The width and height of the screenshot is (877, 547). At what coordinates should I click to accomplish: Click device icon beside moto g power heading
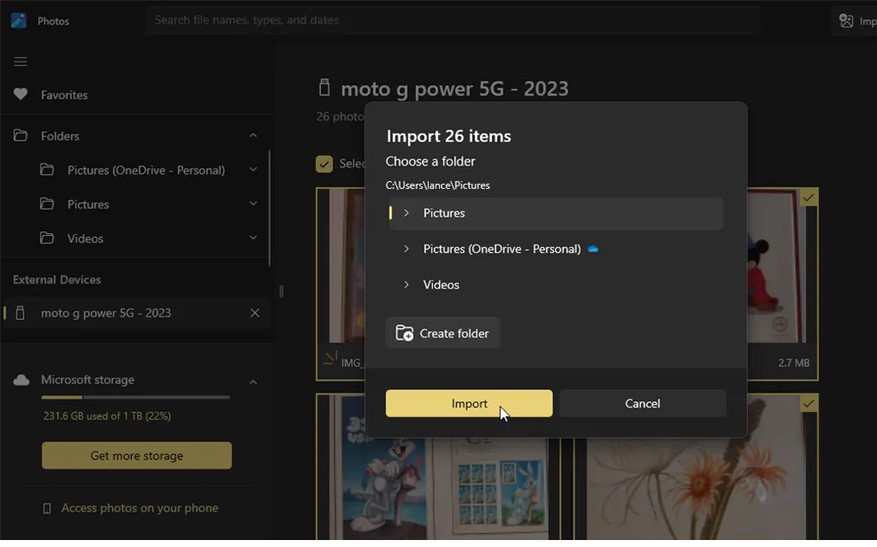[x=324, y=87]
